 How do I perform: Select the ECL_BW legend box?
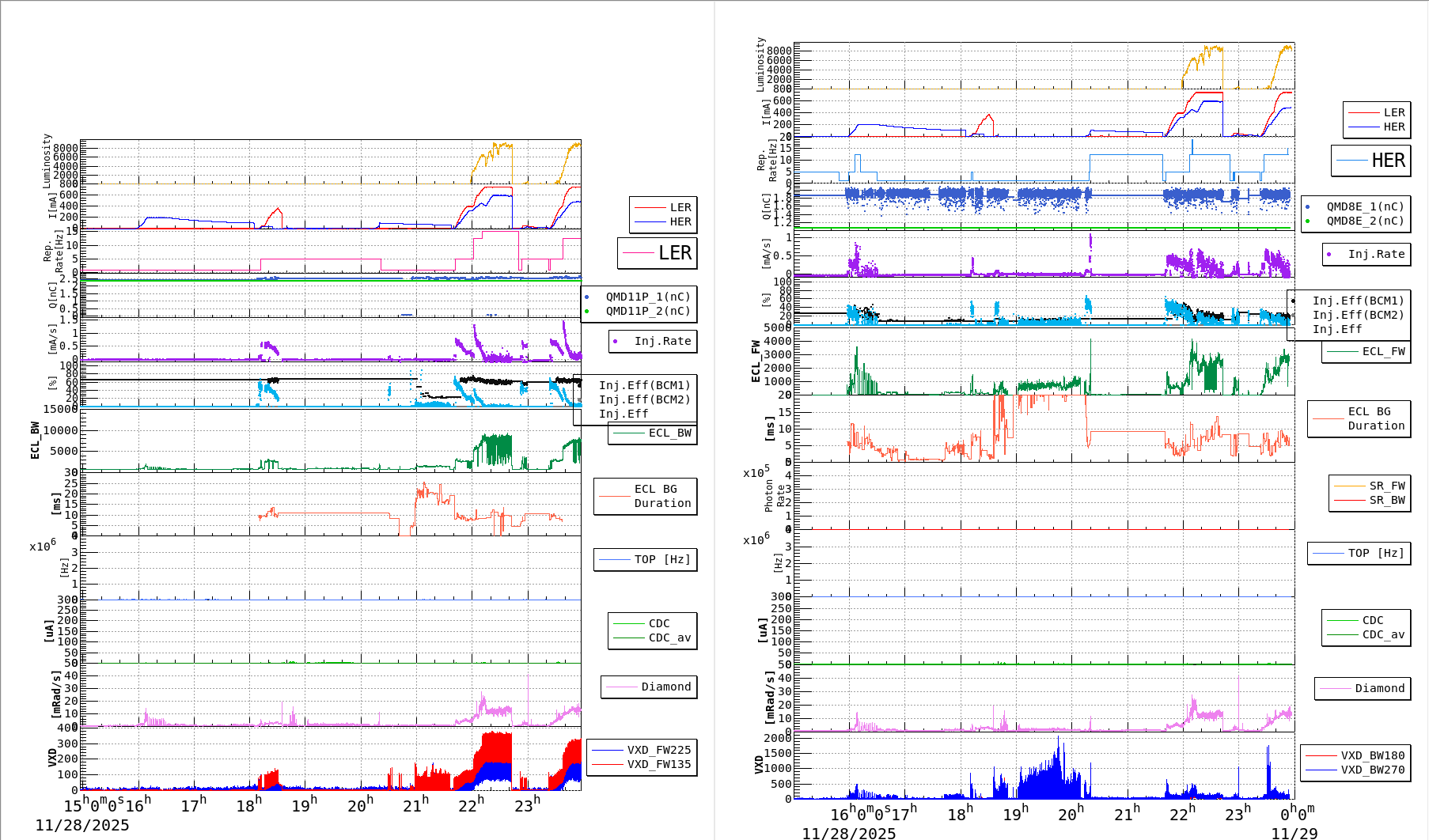click(652, 433)
